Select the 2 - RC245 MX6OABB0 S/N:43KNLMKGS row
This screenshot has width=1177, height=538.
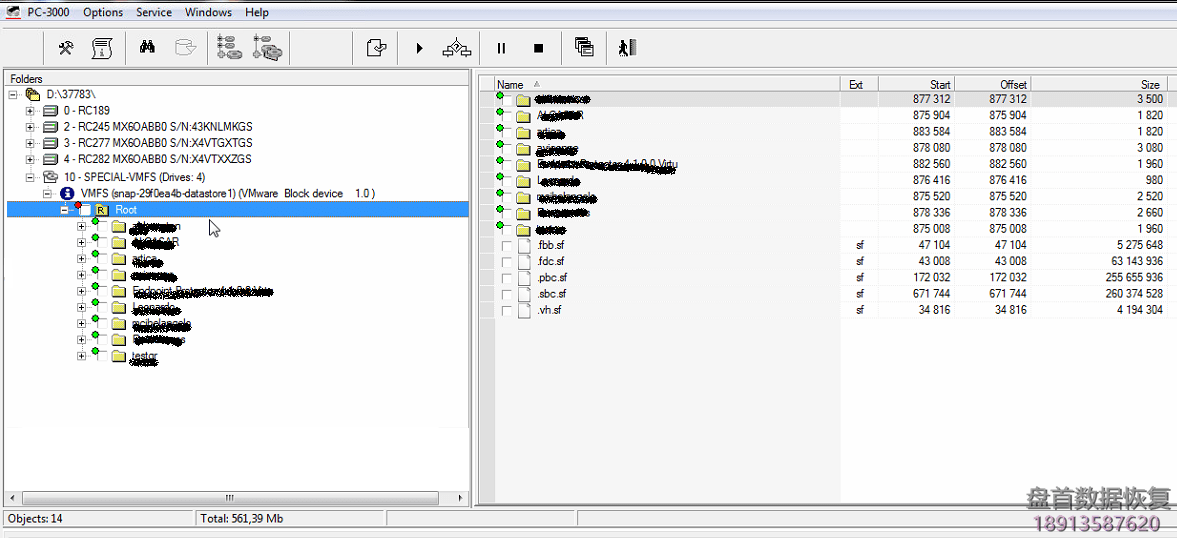point(158,127)
